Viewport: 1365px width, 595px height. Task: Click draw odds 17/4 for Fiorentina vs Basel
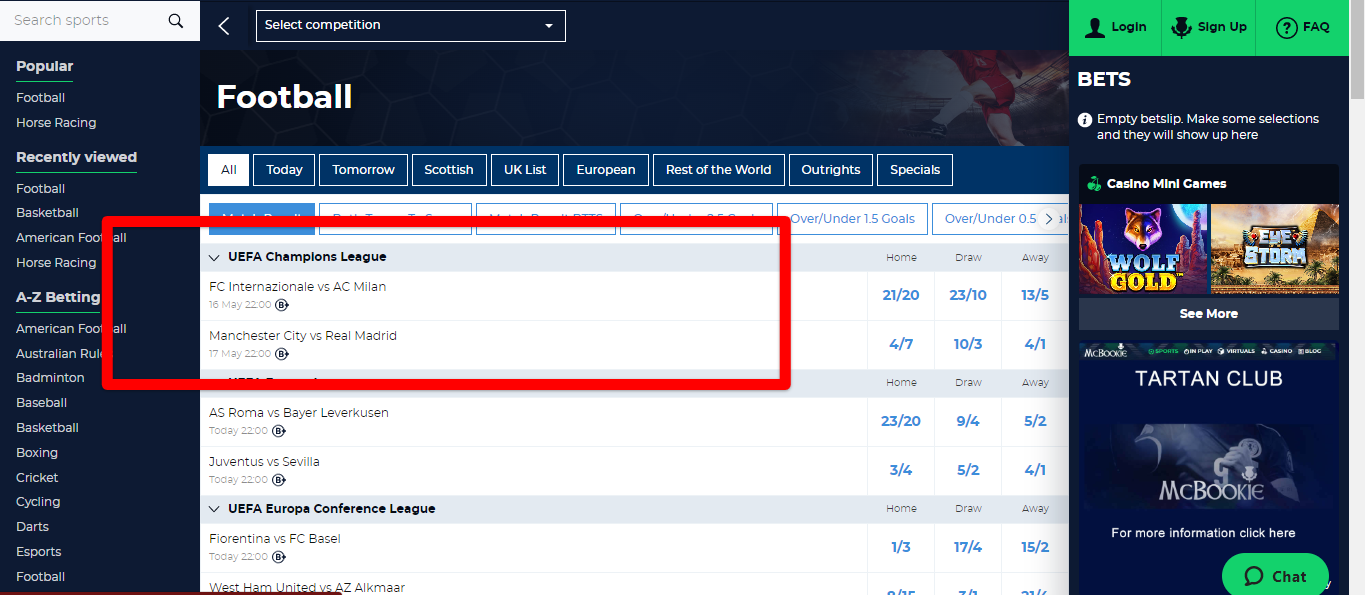[968, 548]
